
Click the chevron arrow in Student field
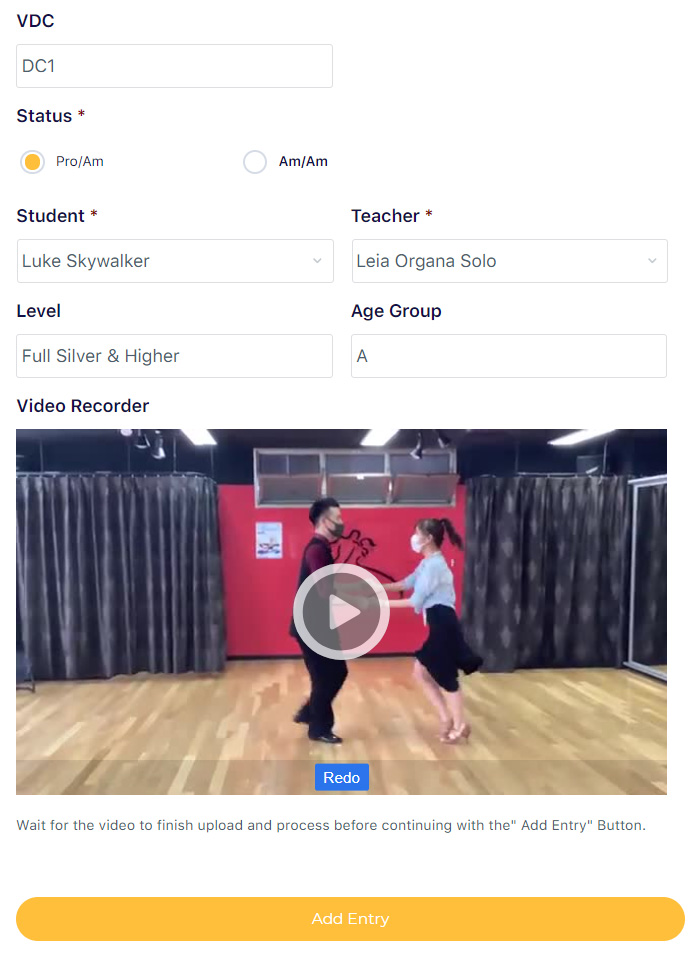[317, 261]
